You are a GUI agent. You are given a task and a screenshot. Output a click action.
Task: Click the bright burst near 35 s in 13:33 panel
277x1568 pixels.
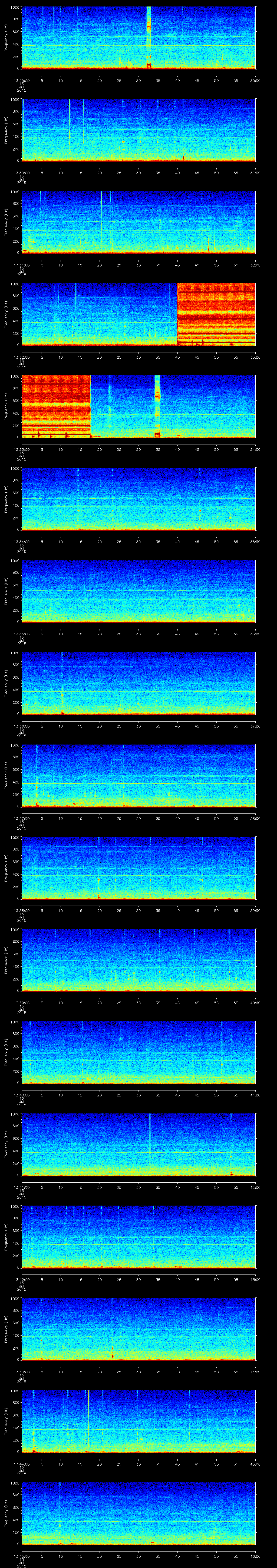tap(157, 407)
